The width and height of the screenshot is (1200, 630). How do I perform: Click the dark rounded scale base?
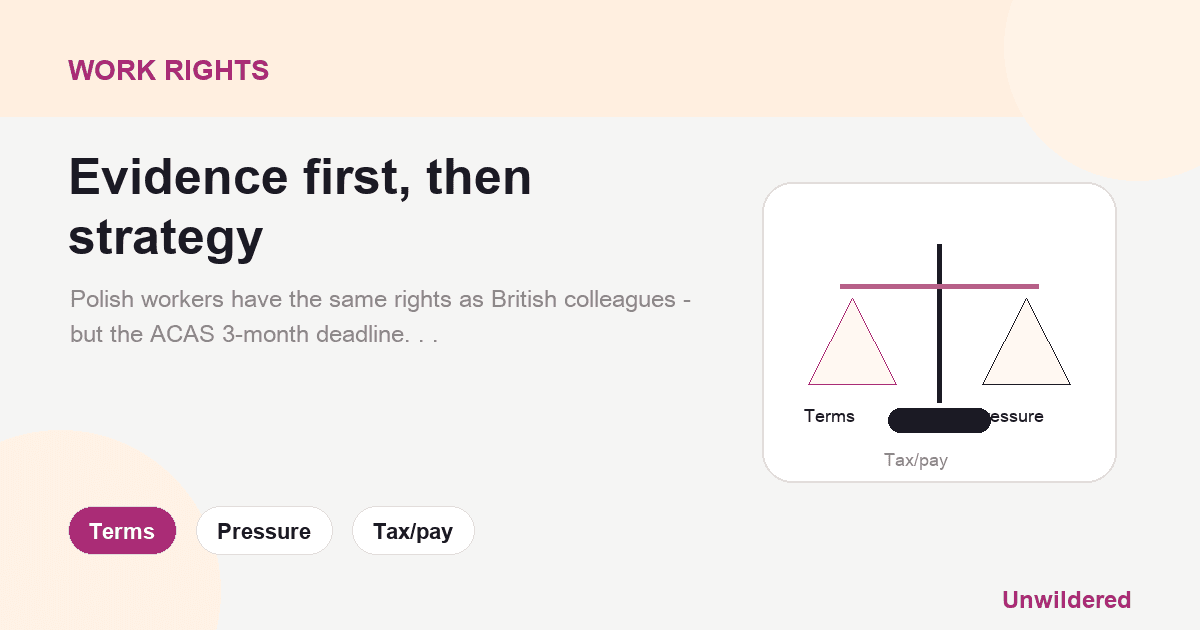pyautogui.click(x=939, y=420)
